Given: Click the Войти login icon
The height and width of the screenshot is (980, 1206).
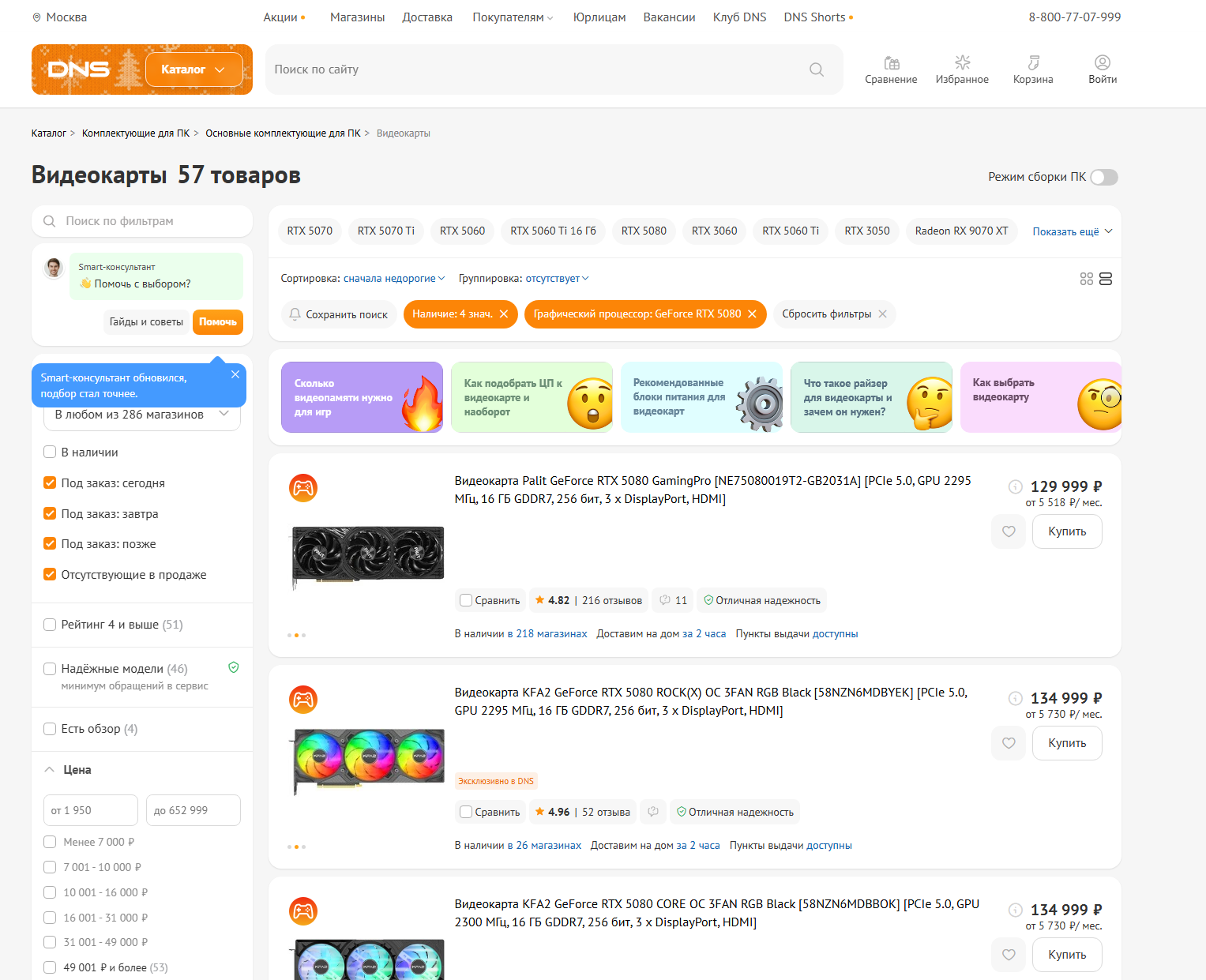Looking at the screenshot, I should pyautogui.click(x=1103, y=69).
